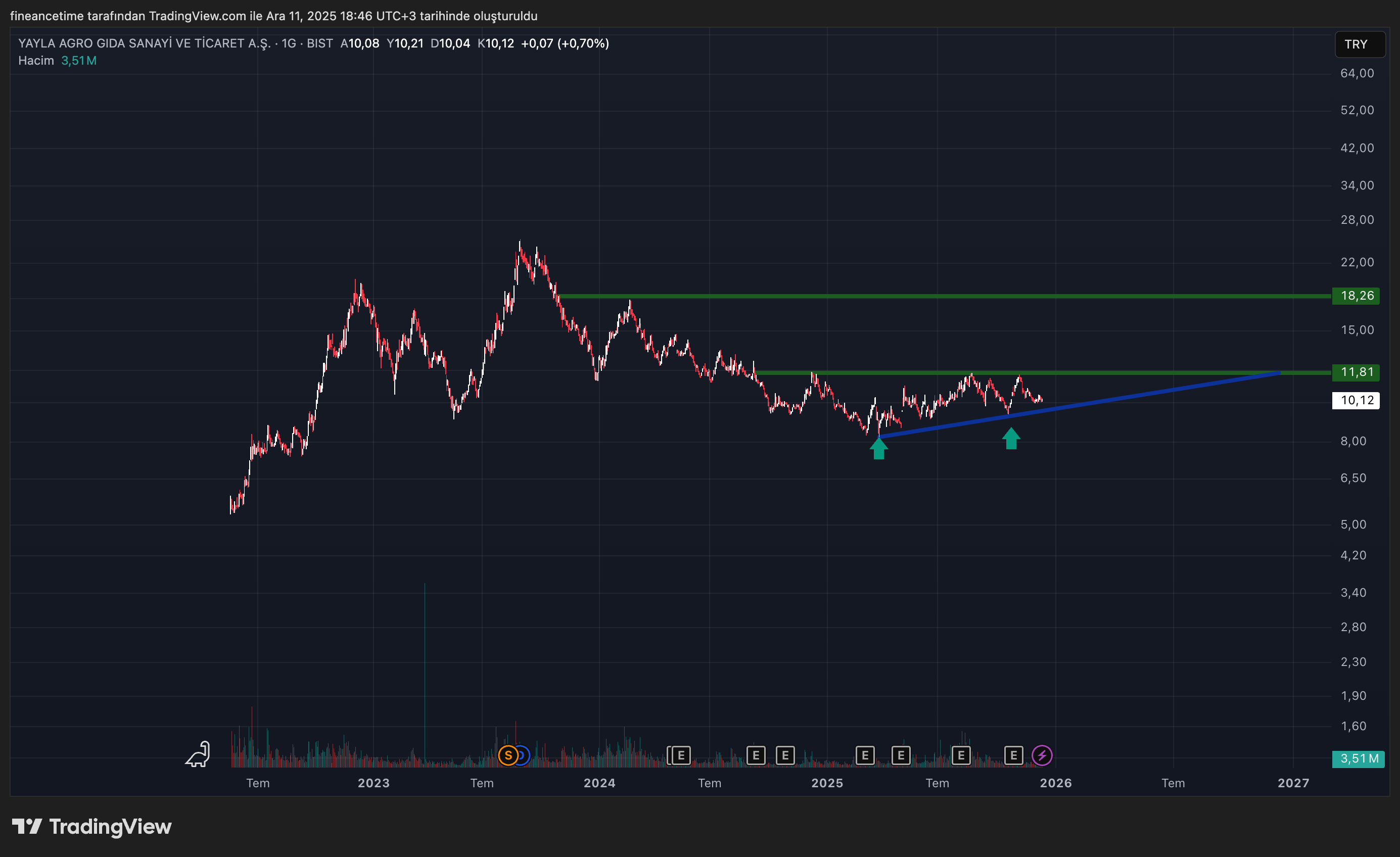
Task: Select the left green up arrow
Action: pos(878,449)
